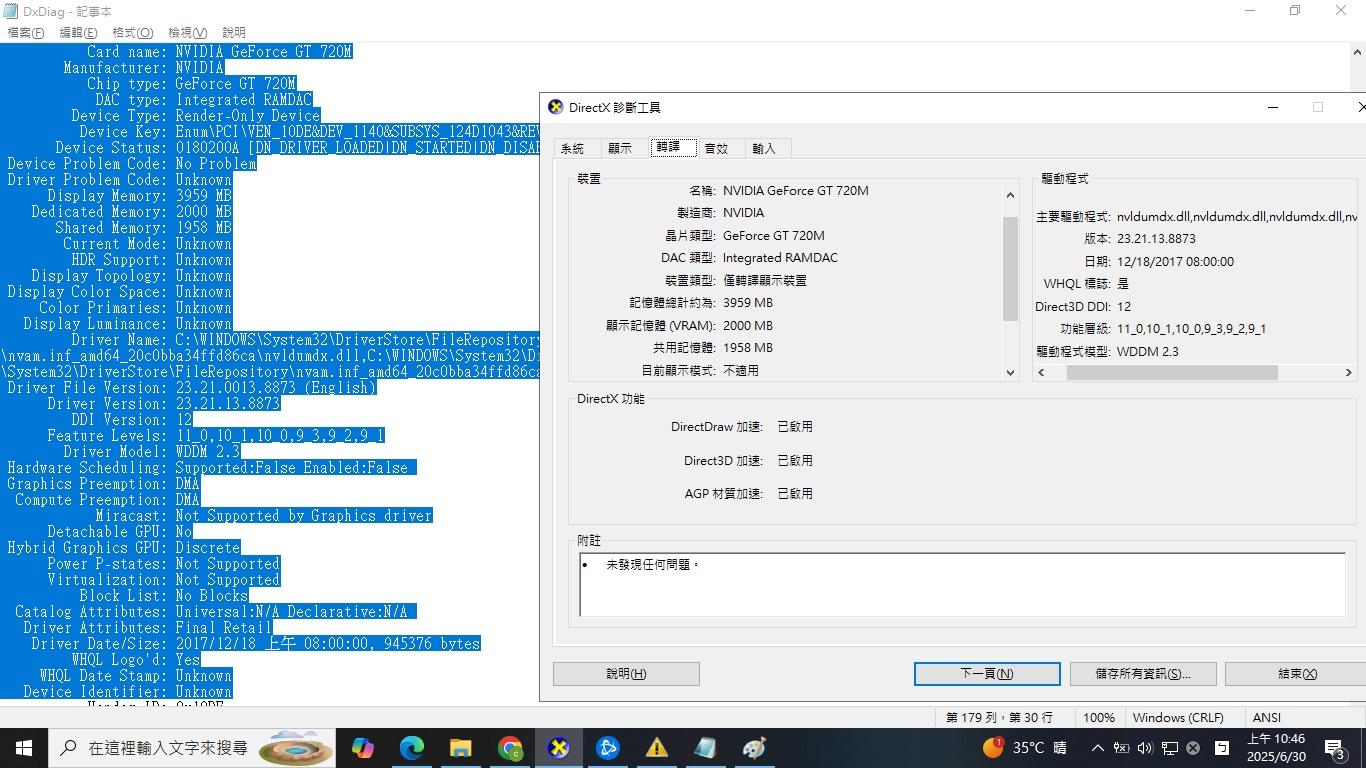
Task: Click the input method indicator in tray
Action: pos(1221,748)
